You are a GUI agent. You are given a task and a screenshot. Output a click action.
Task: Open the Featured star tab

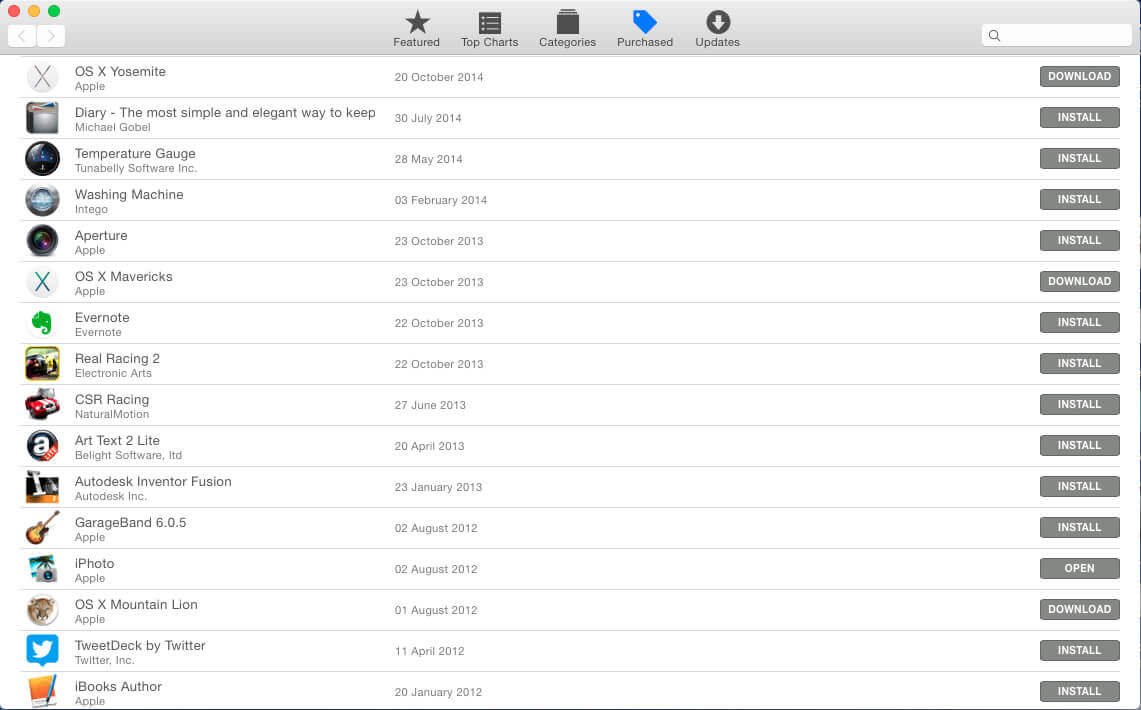(416, 29)
